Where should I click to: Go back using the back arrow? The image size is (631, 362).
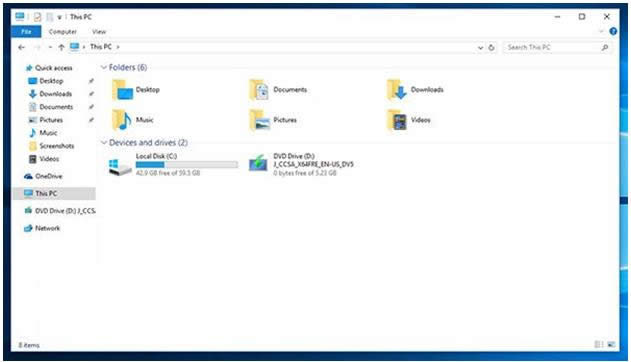[21, 47]
